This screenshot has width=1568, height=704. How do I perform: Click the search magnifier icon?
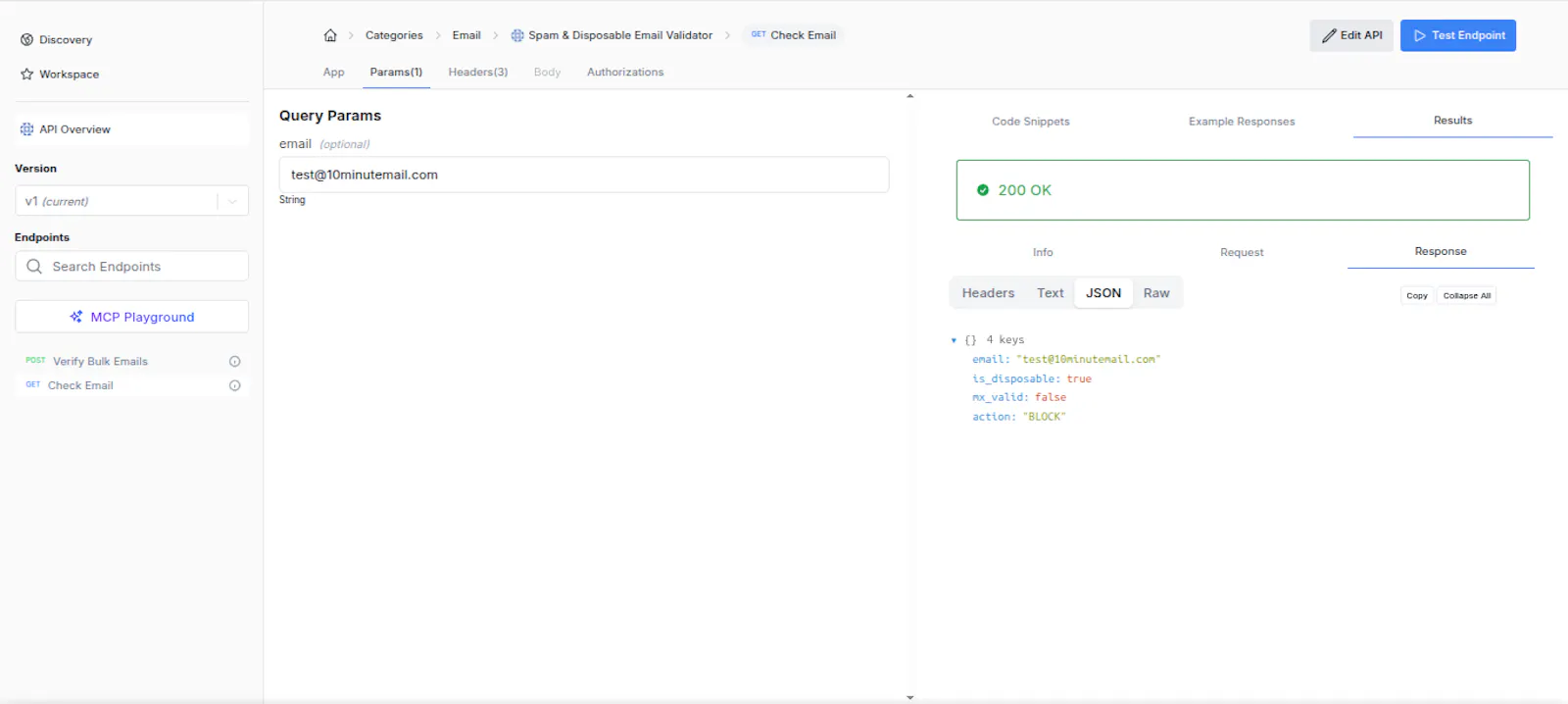[34, 267]
